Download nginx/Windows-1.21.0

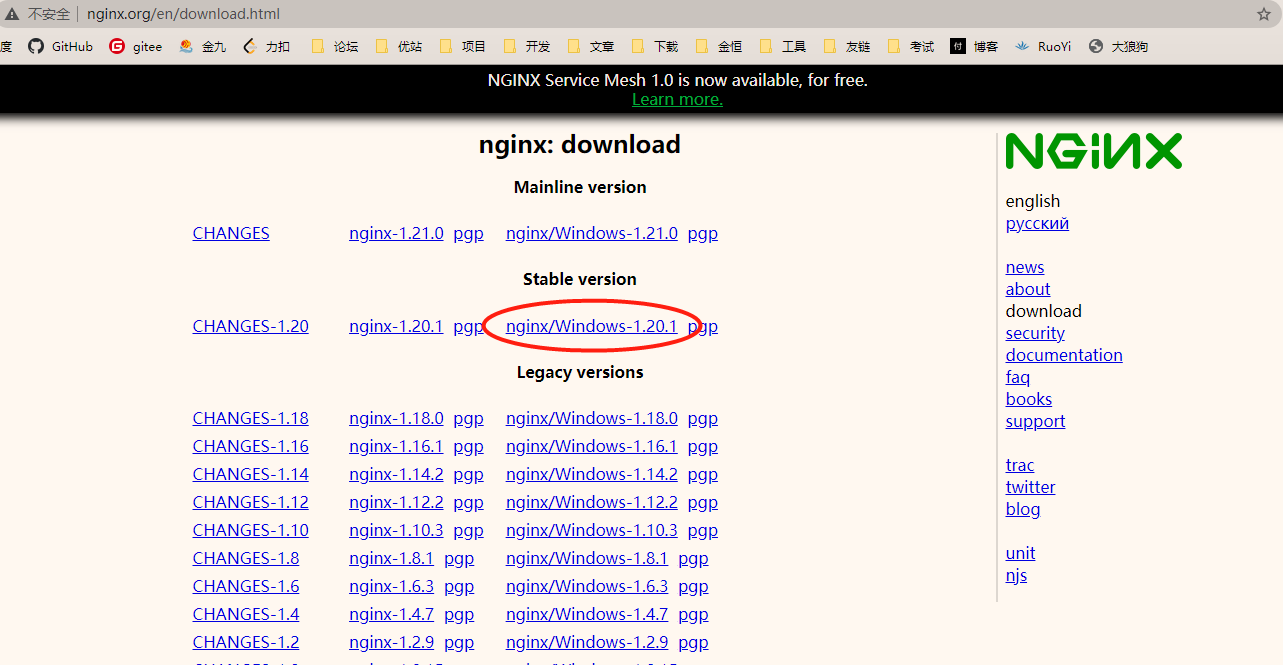coord(592,233)
